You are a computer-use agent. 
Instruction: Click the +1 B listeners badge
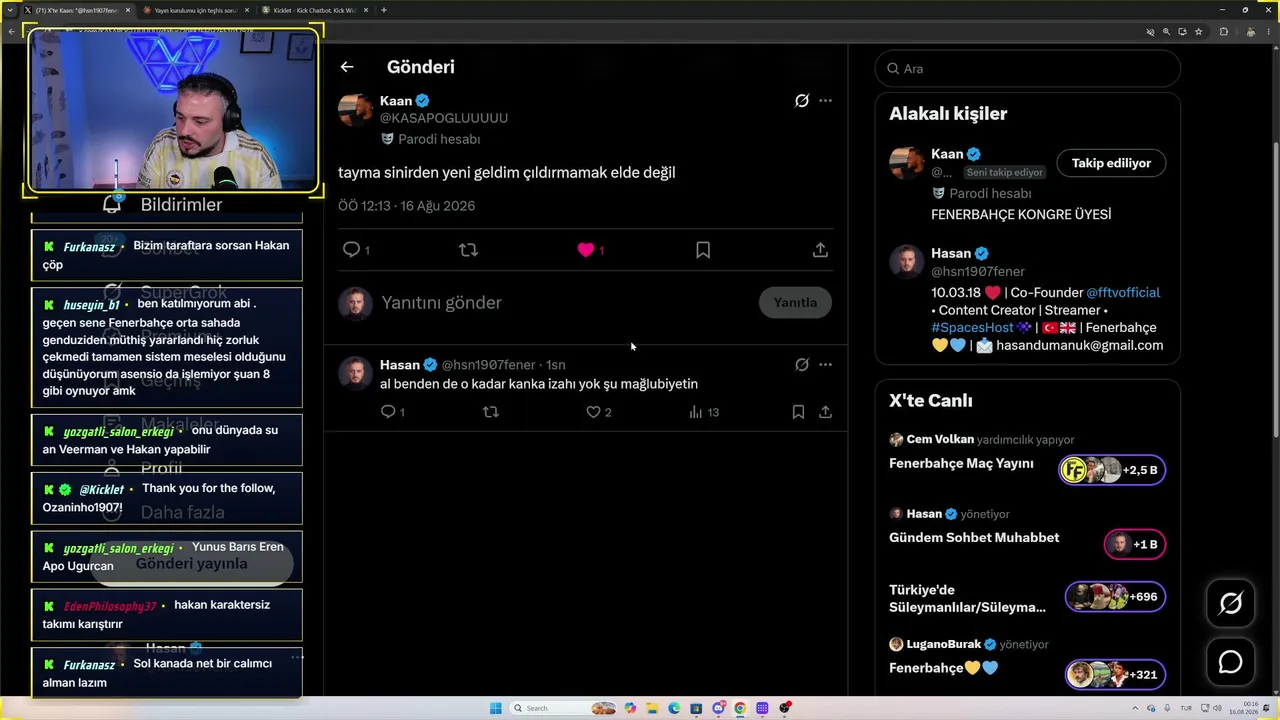[x=1134, y=544]
